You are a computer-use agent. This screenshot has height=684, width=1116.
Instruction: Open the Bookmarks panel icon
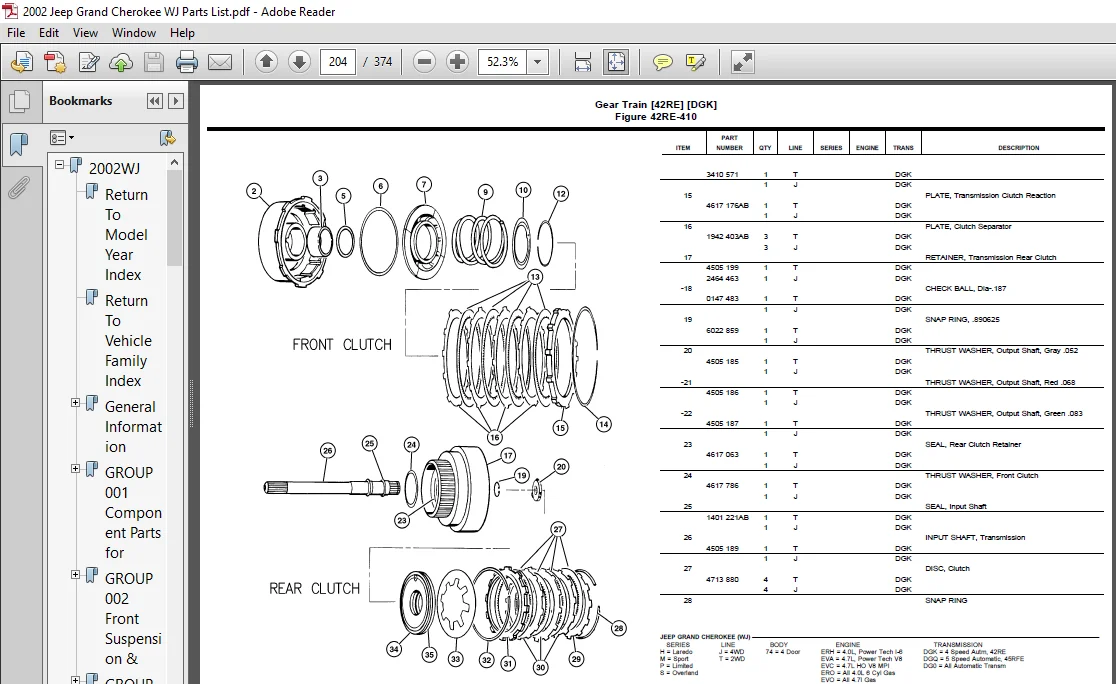20,144
